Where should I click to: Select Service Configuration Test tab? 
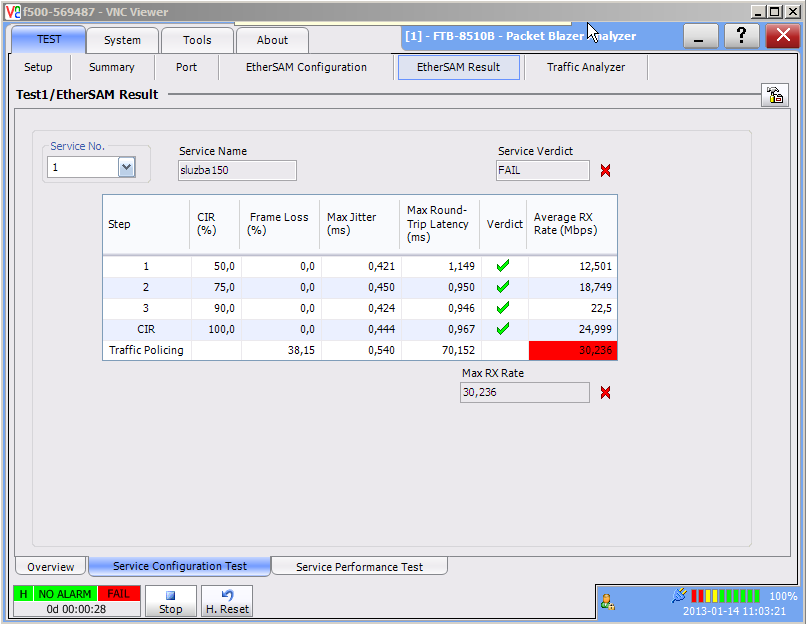[x=180, y=566]
